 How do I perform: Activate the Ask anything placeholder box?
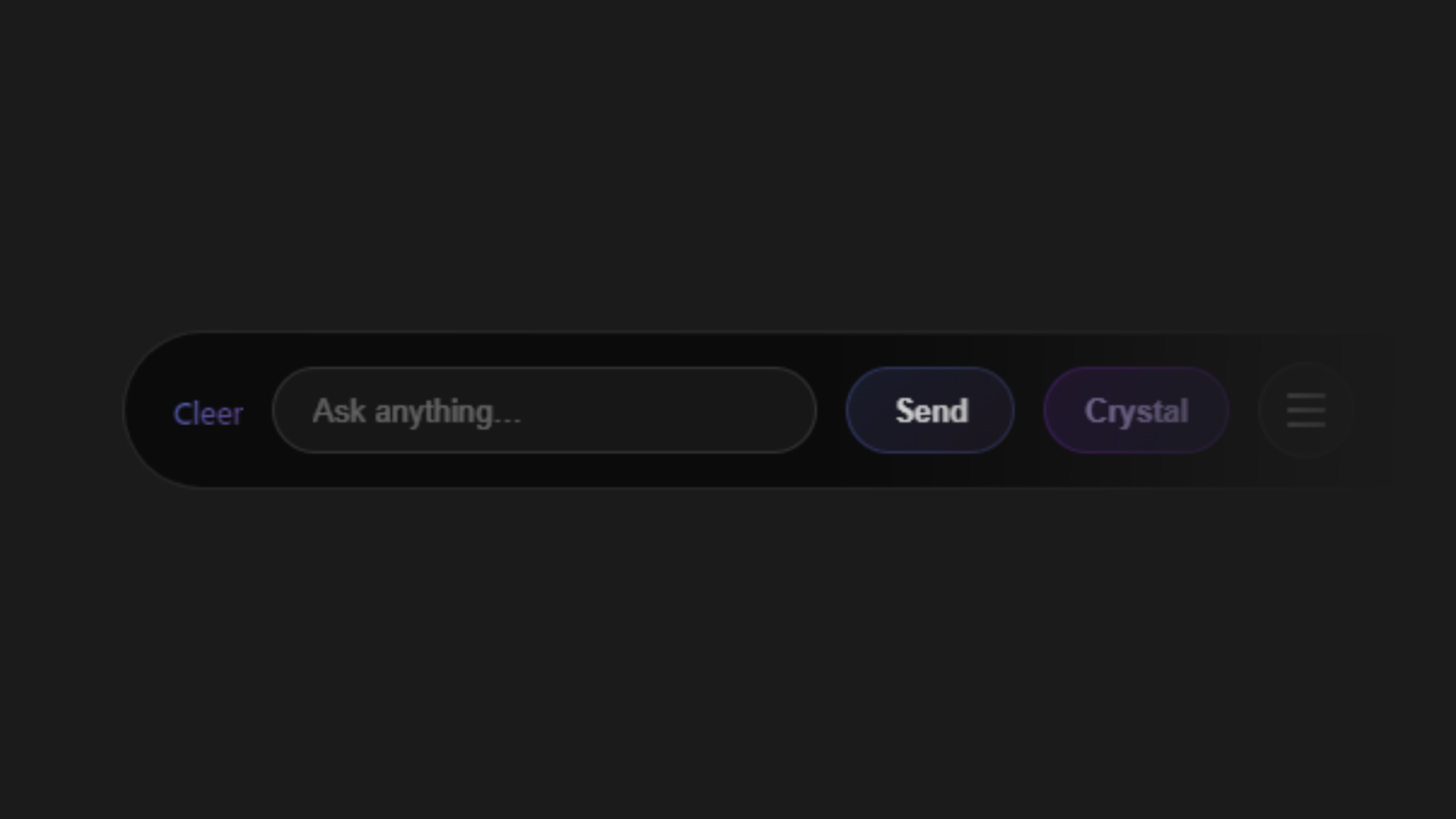click(x=544, y=410)
